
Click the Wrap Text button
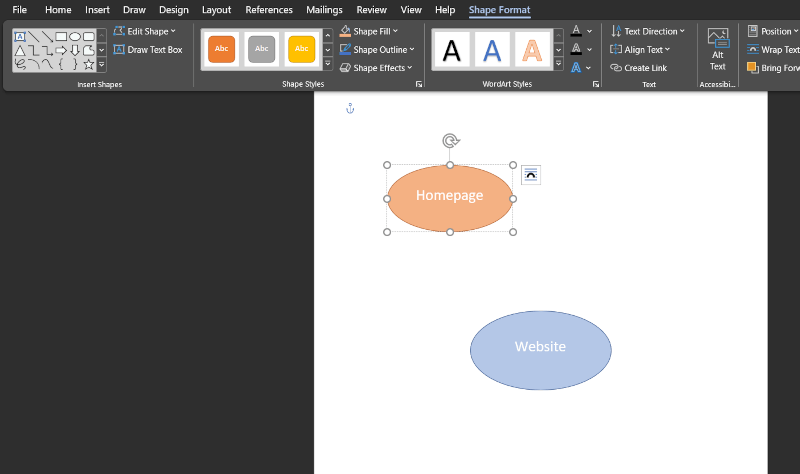pos(773,49)
